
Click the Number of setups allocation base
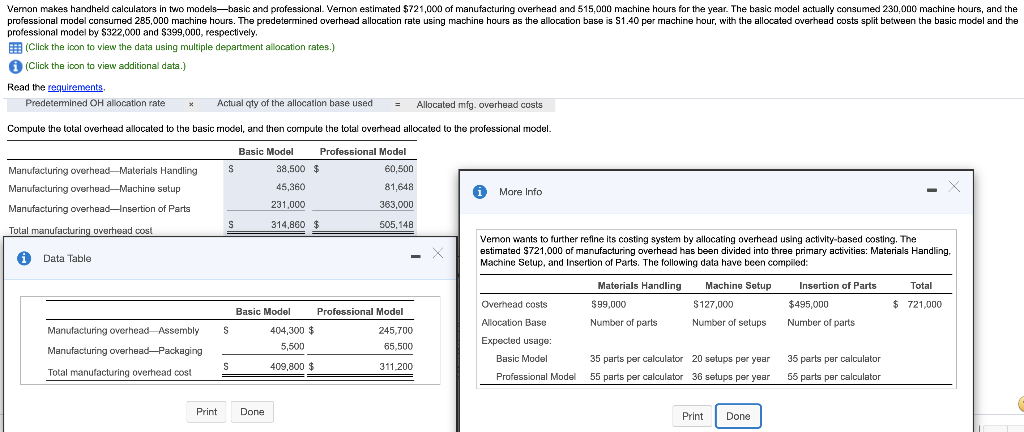(729, 322)
